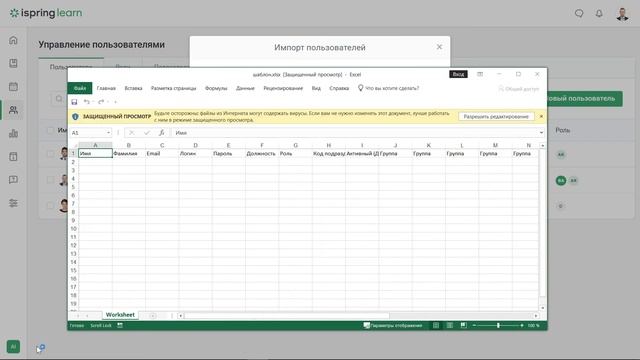
Task: Select cell C1 Email
Action: click(162, 153)
